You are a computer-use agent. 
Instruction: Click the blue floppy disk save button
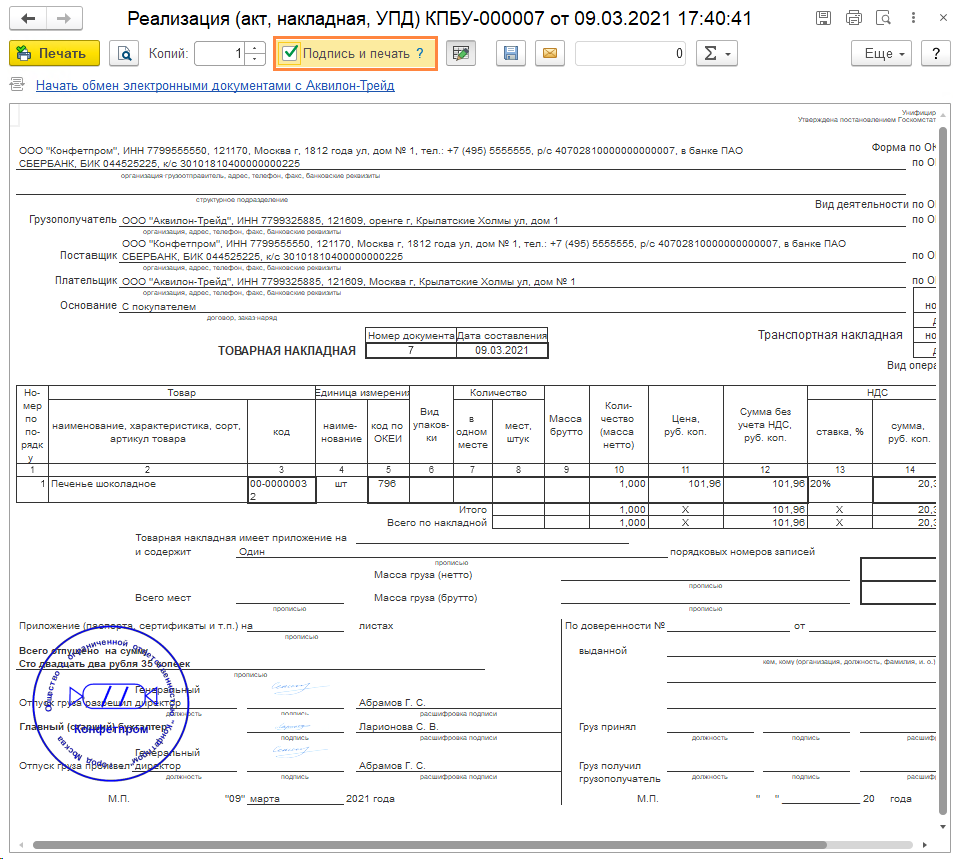click(511, 54)
